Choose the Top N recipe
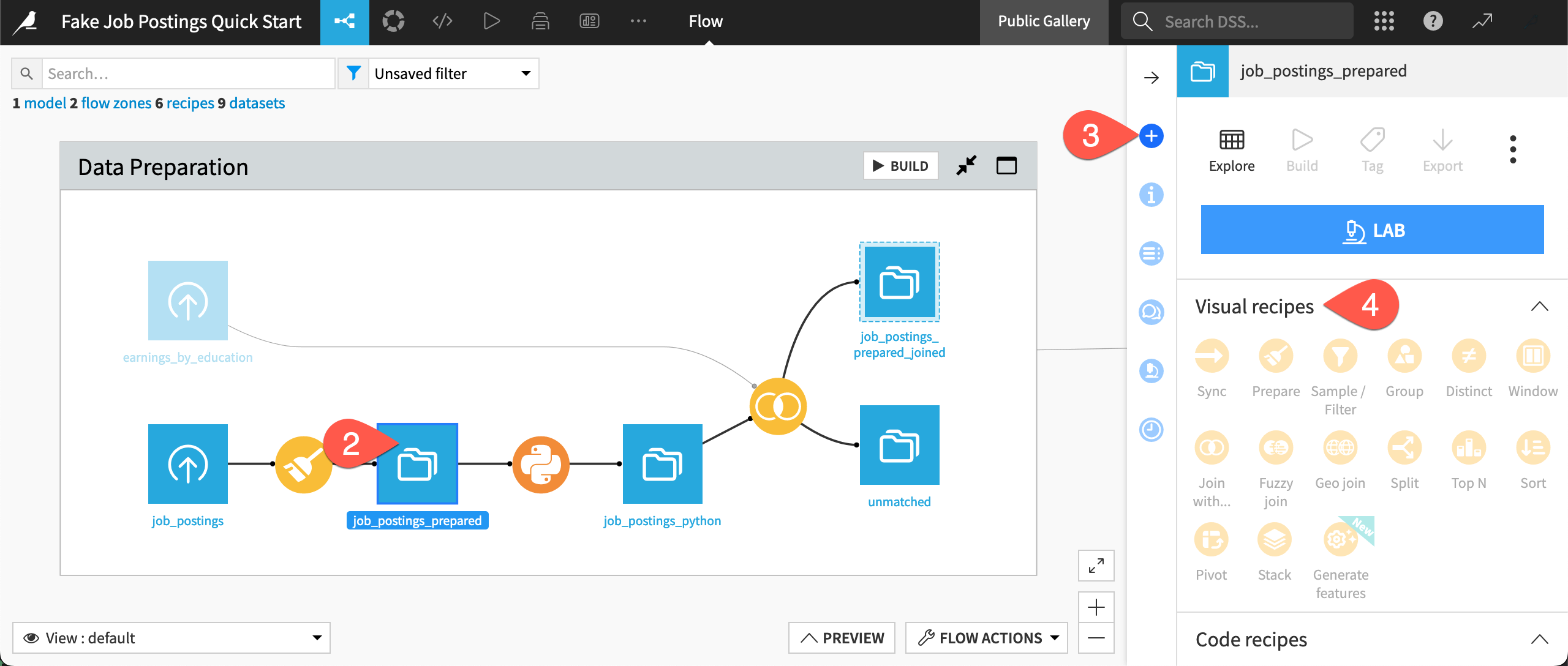 [x=1469, y=460]
